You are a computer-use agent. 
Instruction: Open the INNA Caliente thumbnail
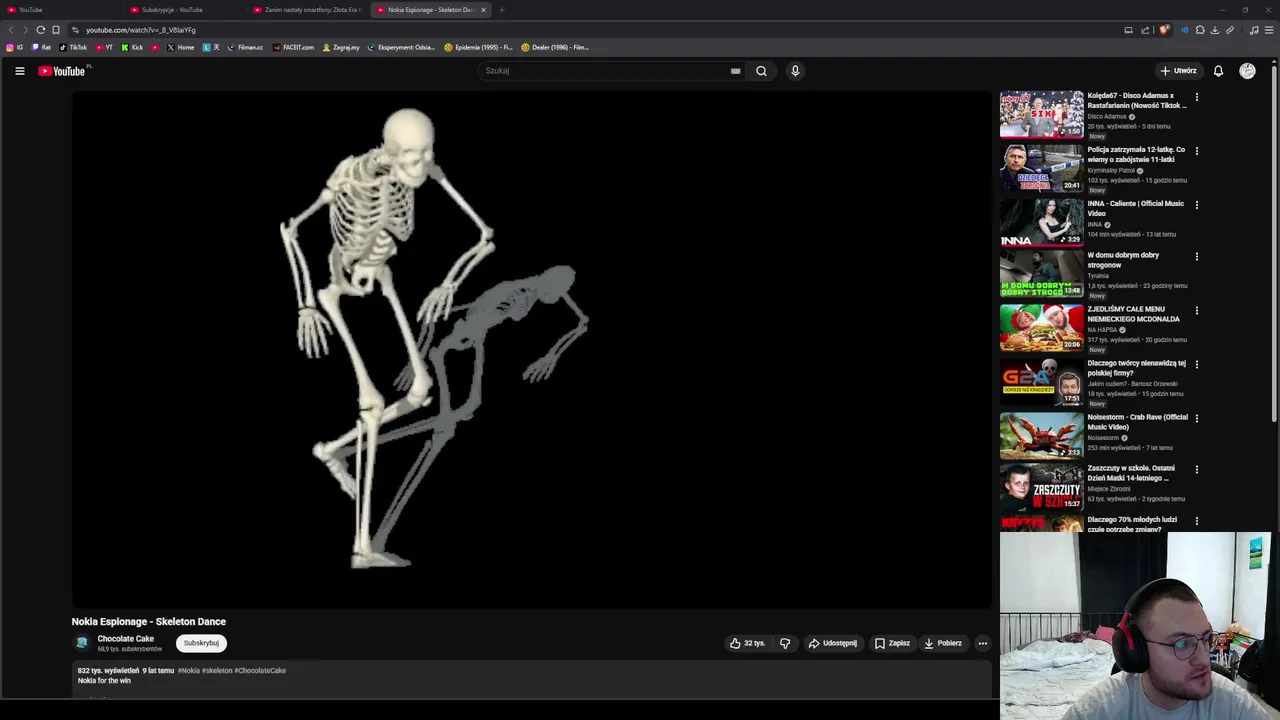pos(1041,222)
